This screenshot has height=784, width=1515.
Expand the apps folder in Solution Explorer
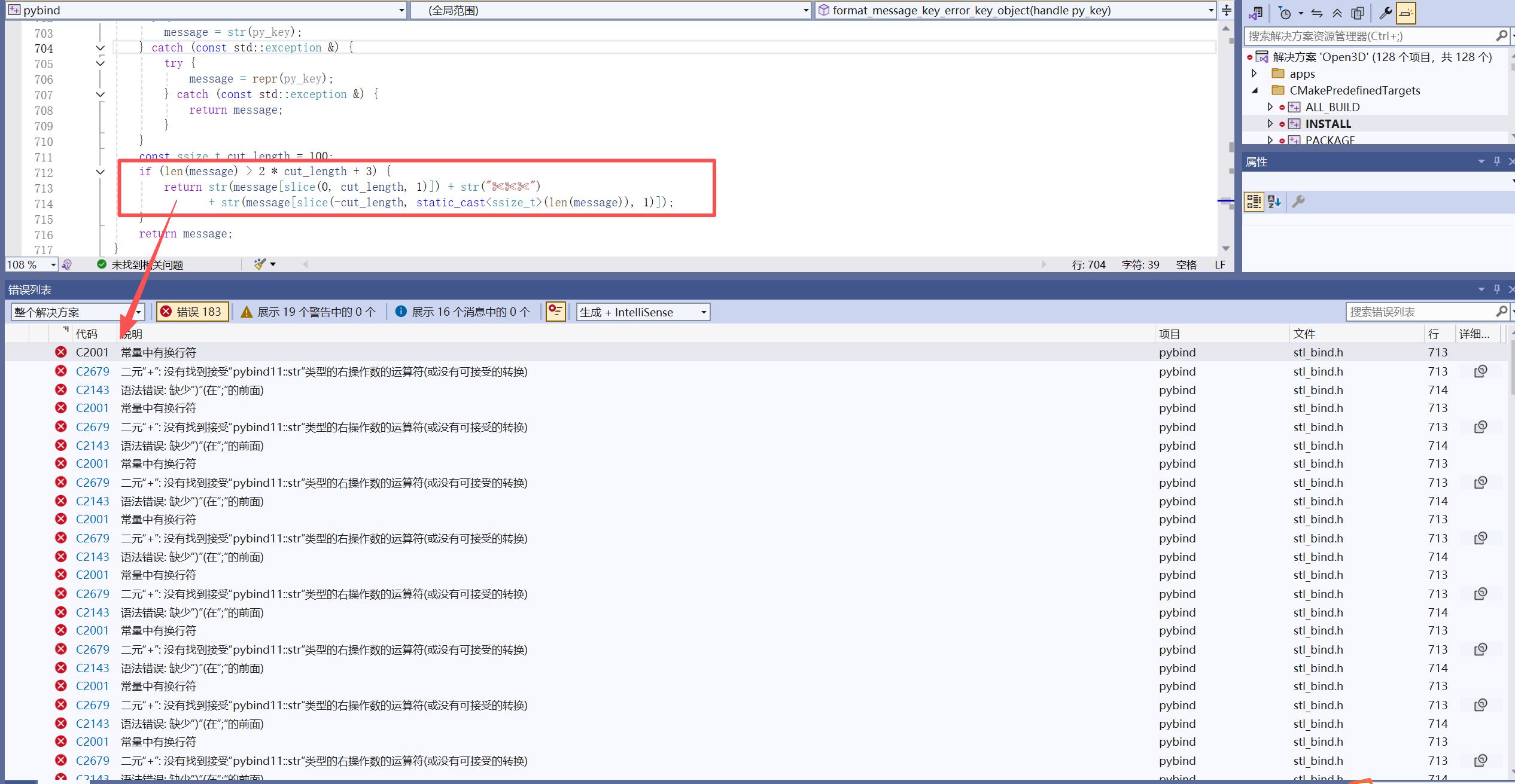coord(1254,74)
